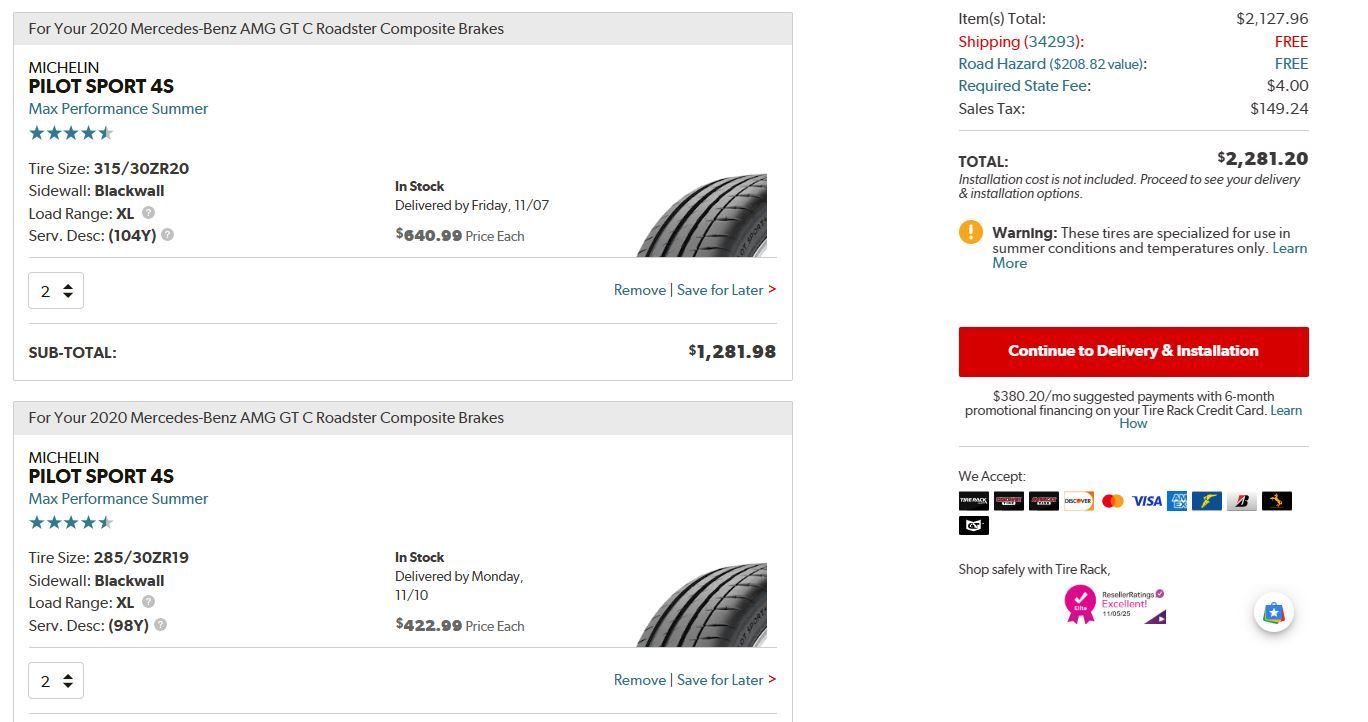1368x722 pixels.
Task: Save the 285/30ZR19 tire for later
Action: coord(720,680)
